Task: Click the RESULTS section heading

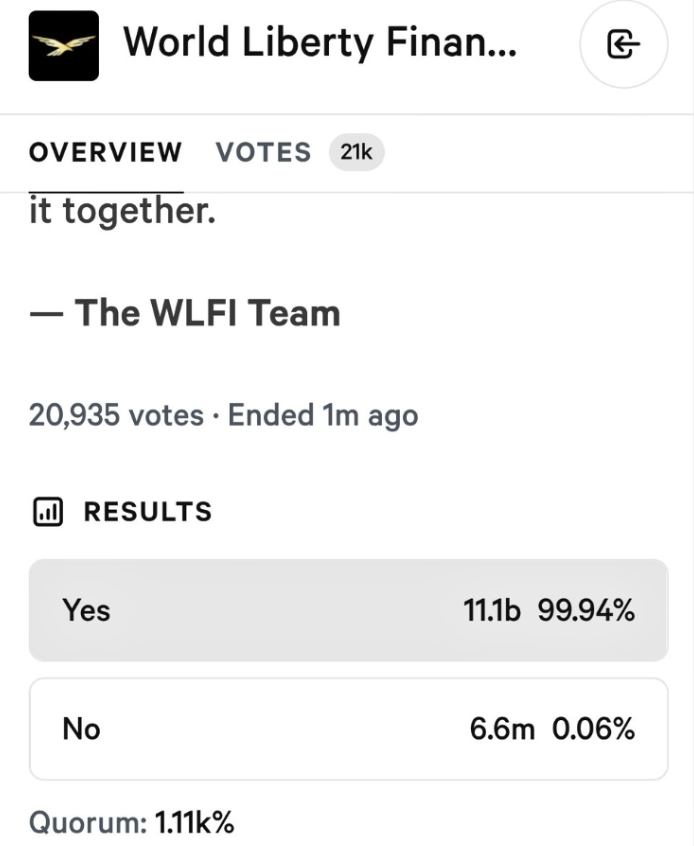Action: [x=148, y=512]
